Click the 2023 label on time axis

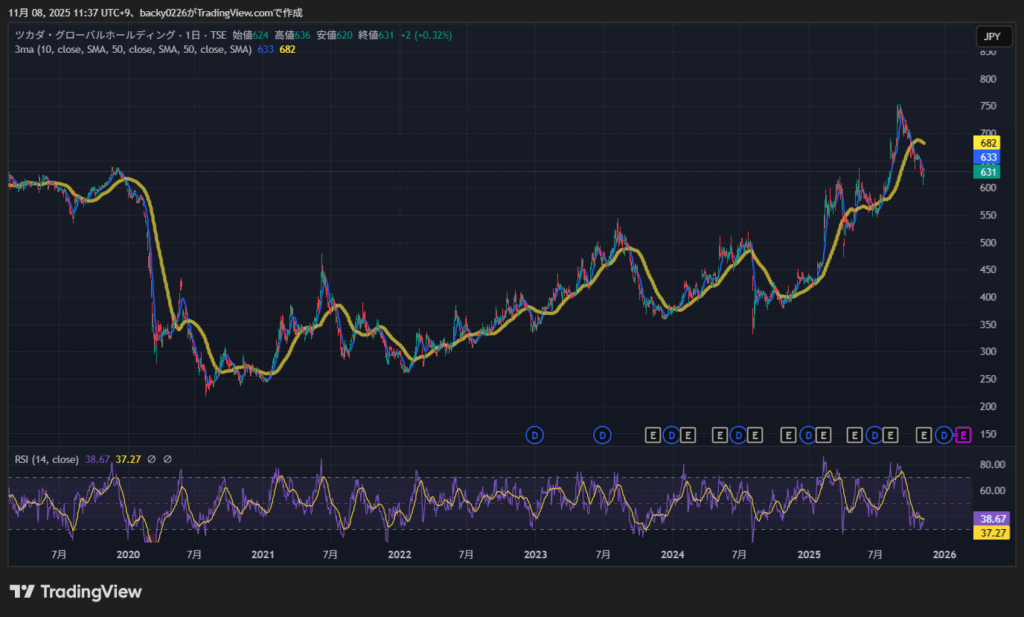[535, 554]
